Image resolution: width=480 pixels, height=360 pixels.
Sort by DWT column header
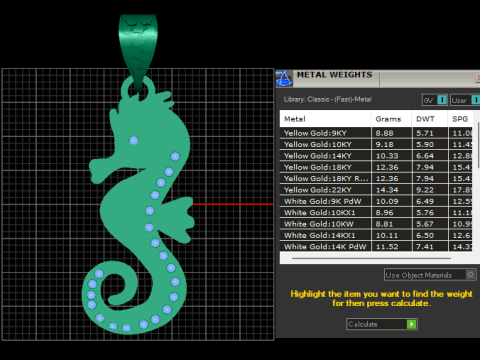click(x=430, y=119)
